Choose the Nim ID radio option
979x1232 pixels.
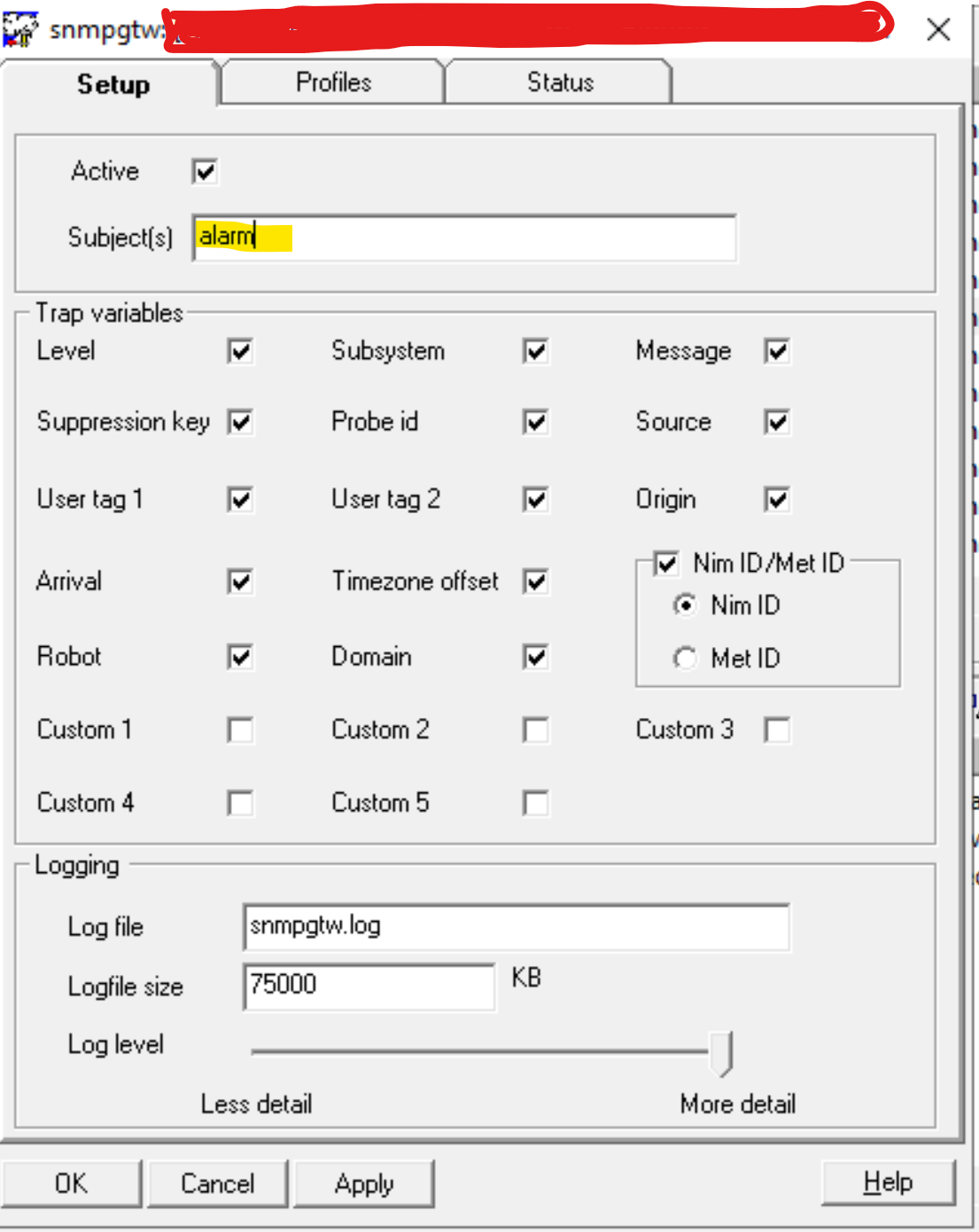click(685, 605)
